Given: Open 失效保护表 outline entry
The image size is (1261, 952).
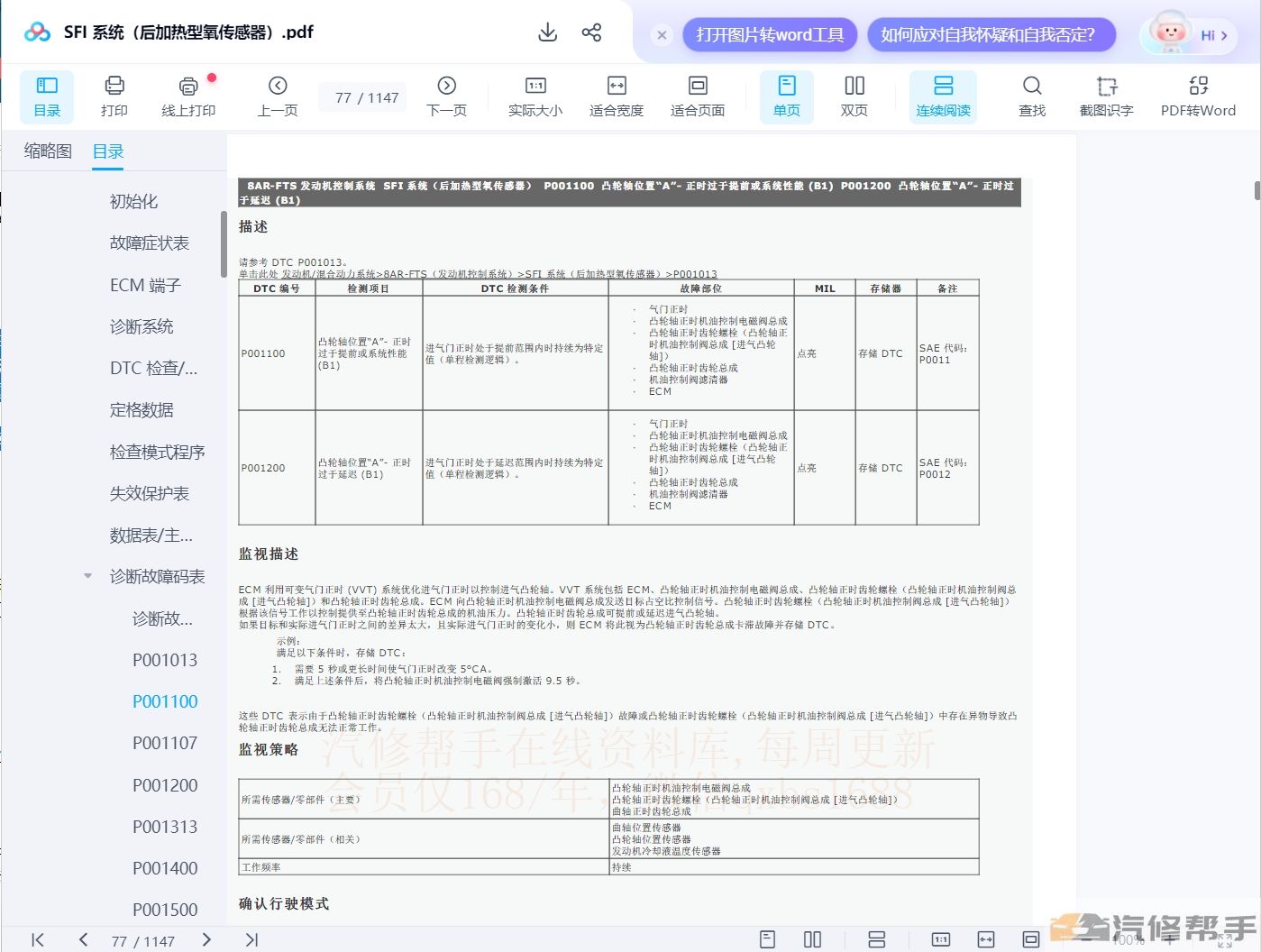Looking at the screenshot, I should (x=150, y=493).
